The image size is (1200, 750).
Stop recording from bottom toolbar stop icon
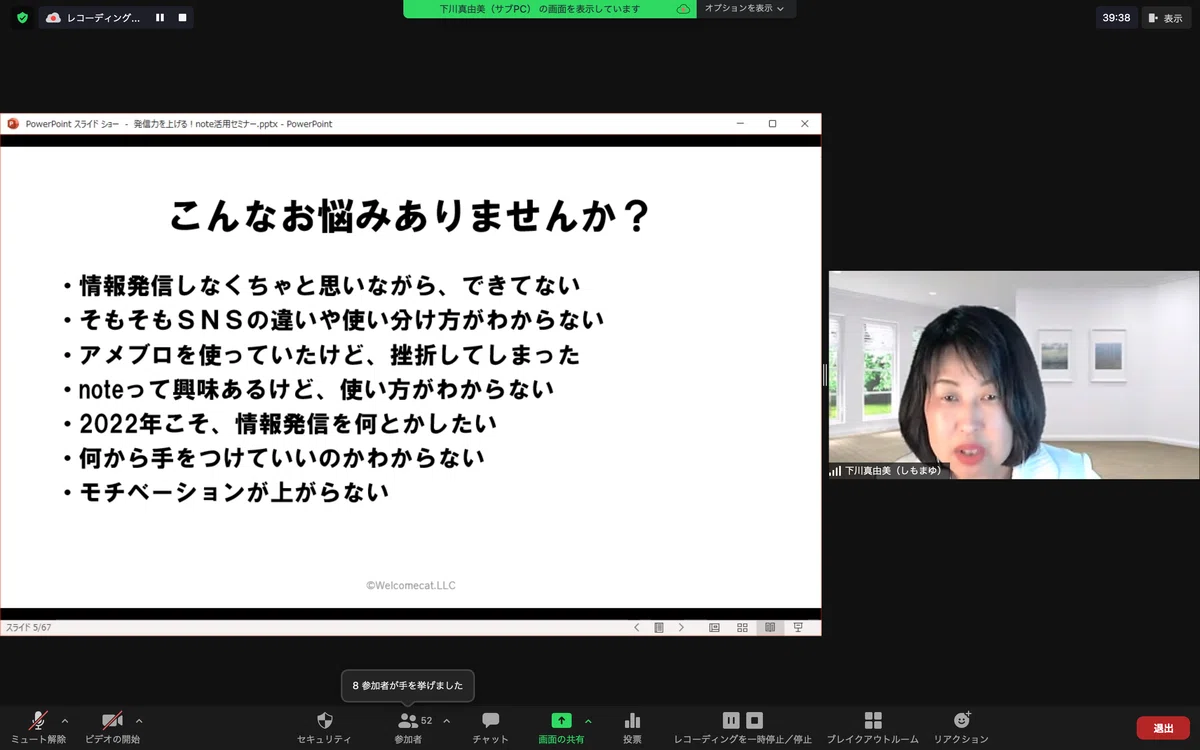tap(755, 720)
